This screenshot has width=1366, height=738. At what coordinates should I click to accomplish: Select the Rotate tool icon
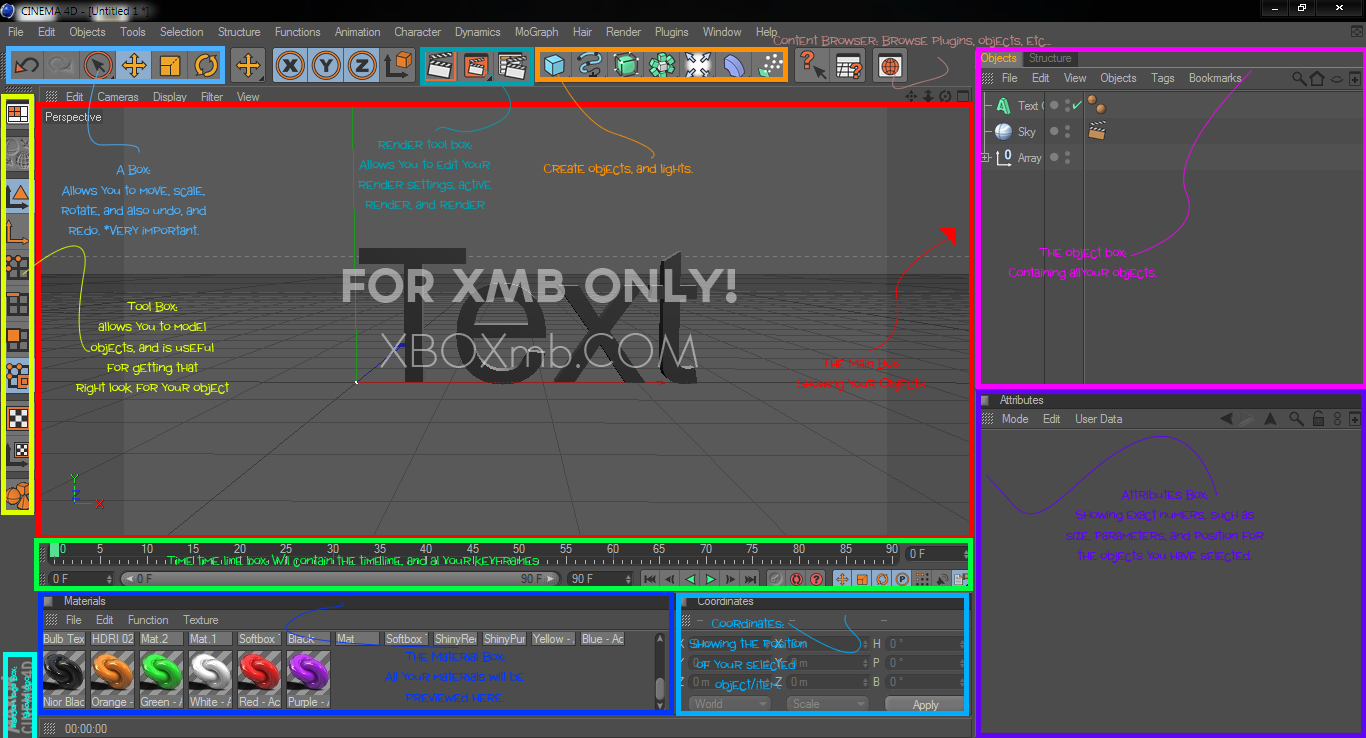(x=206, y=66)
